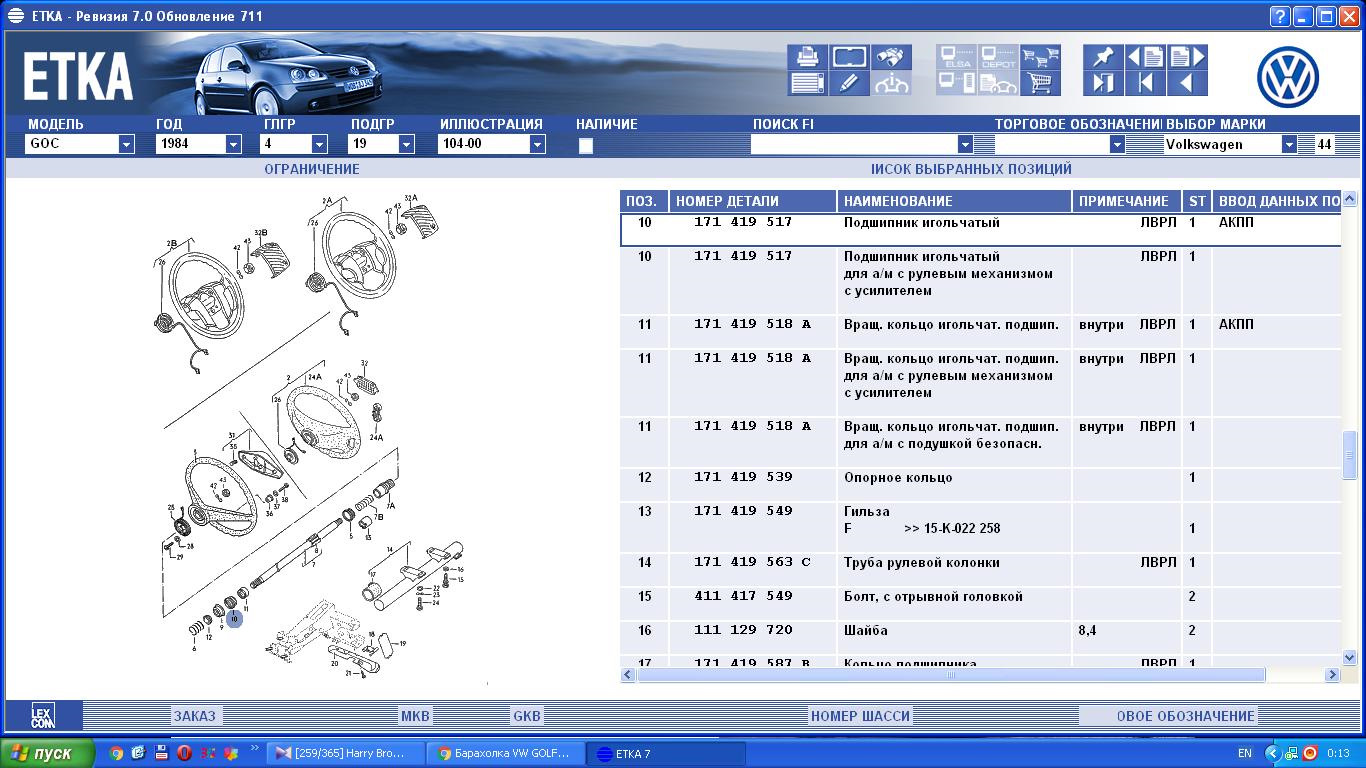Click the НОМЕР ШАССИ button
The width and height of the screenshot is (1366, 768).
coord(860,716)
